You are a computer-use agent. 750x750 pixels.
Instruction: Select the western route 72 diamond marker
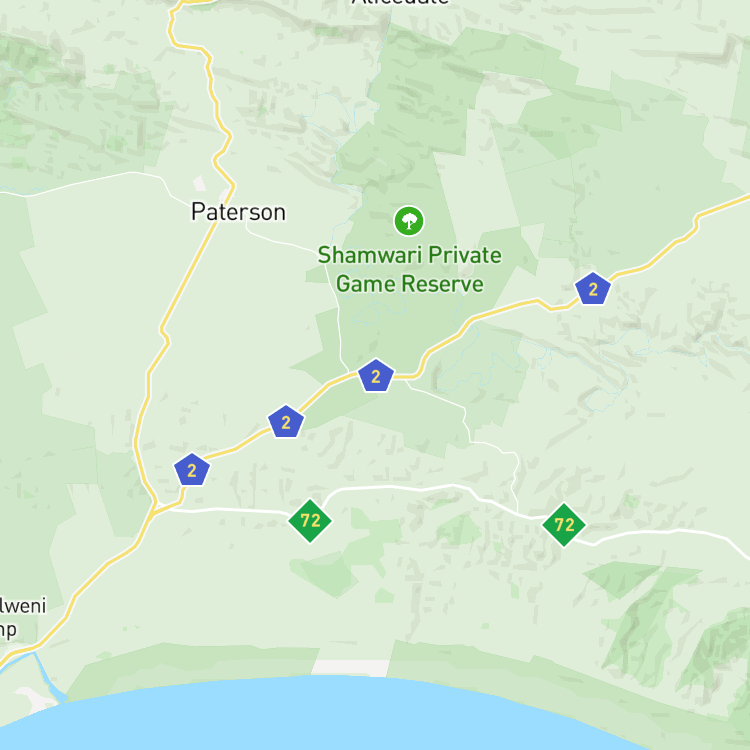(310, 521)
